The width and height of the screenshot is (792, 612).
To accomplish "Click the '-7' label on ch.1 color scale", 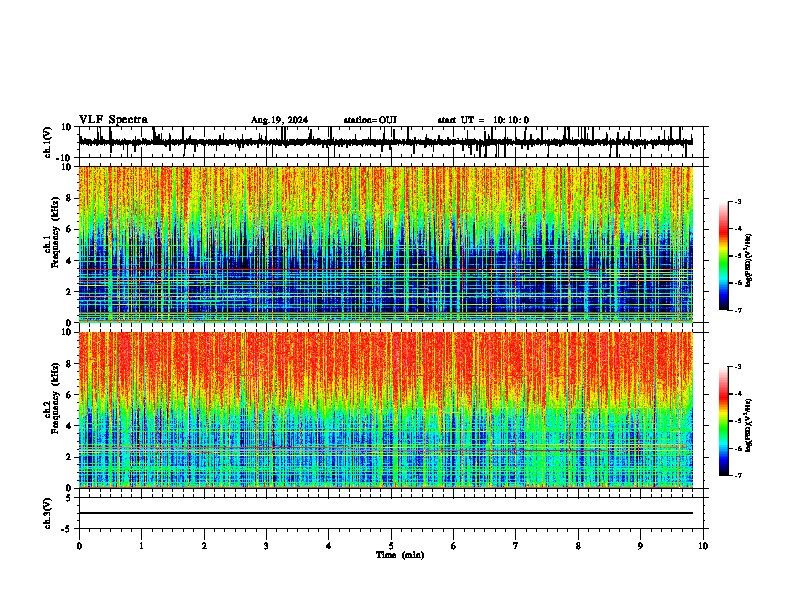I will pyautogui.click(x=737, y=310).
